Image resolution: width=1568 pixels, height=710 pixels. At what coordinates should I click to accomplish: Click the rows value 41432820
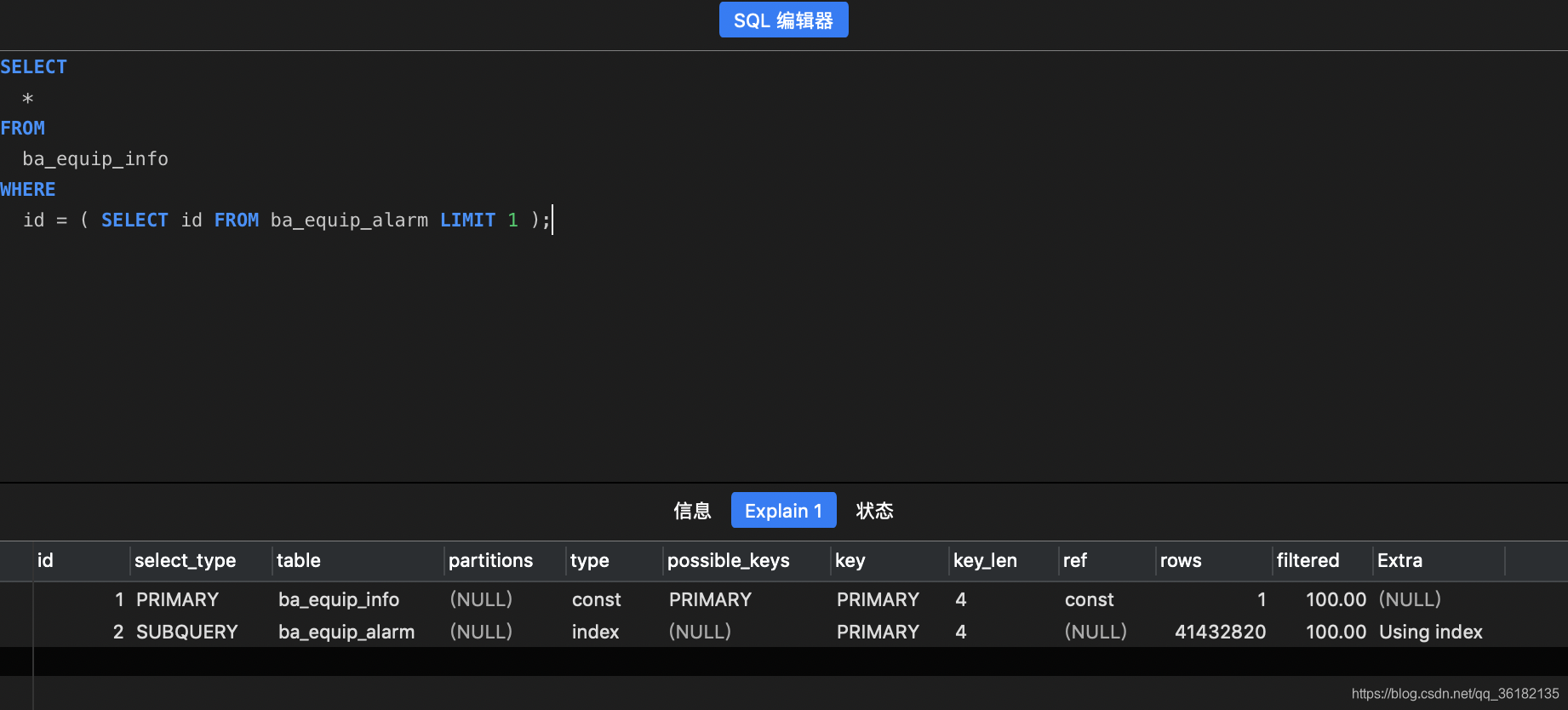[1220, 632]
